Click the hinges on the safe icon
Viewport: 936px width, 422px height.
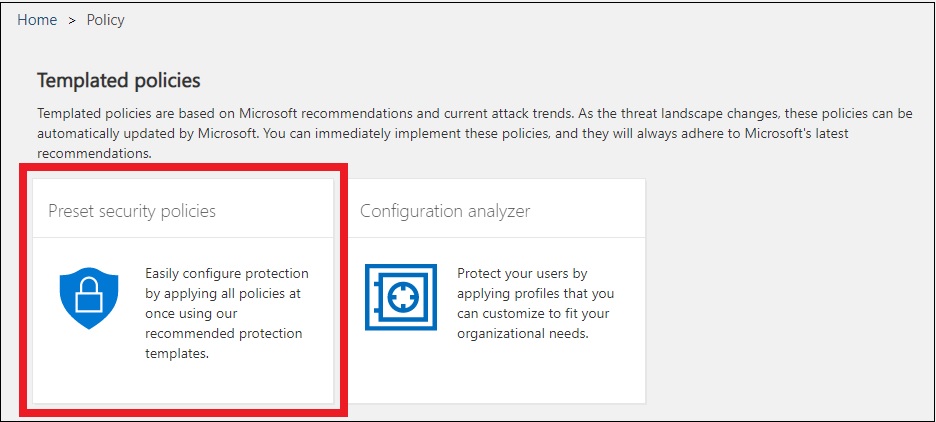coord(375,297)
